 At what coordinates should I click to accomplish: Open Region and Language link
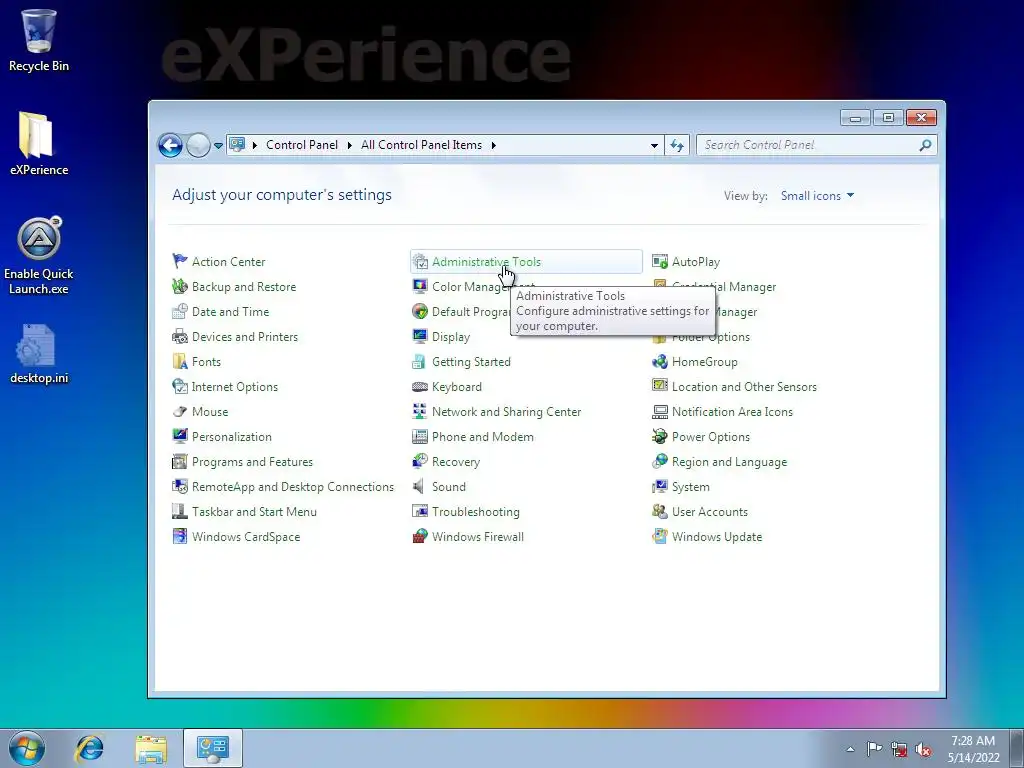729,462
